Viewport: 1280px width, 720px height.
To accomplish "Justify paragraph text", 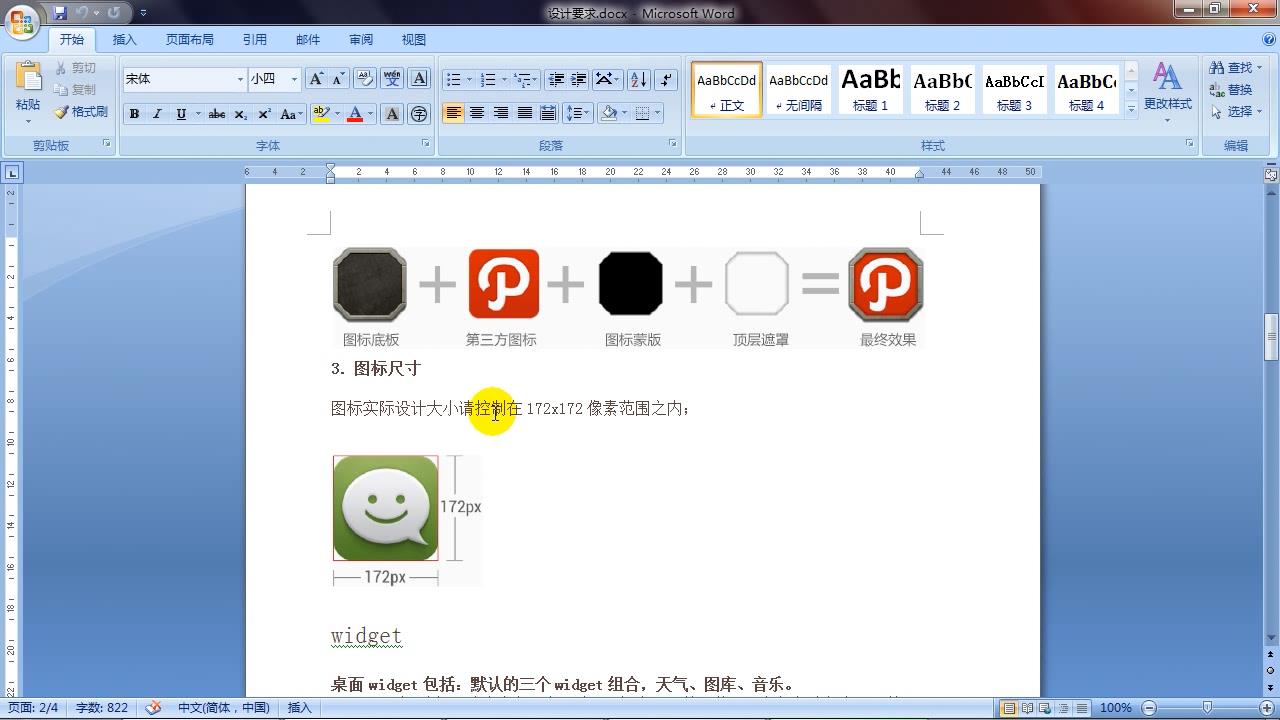I will coord(525,113).
